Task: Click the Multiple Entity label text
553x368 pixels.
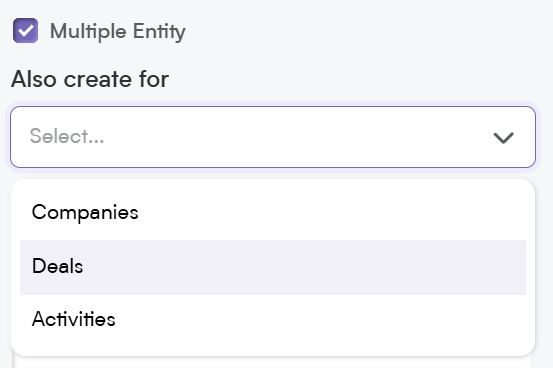Action: (117, 31)
